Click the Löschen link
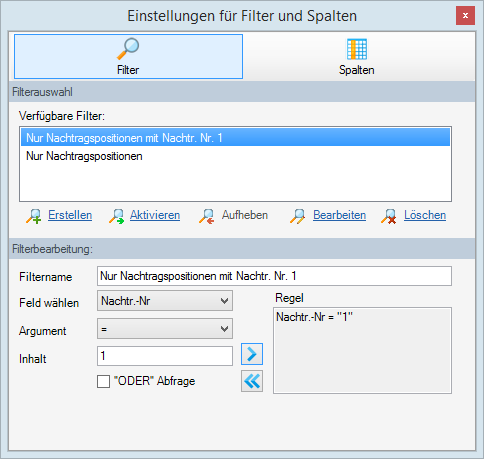This screenshot has height=459, width=484. pyautogui.click(x=425, y=215)
